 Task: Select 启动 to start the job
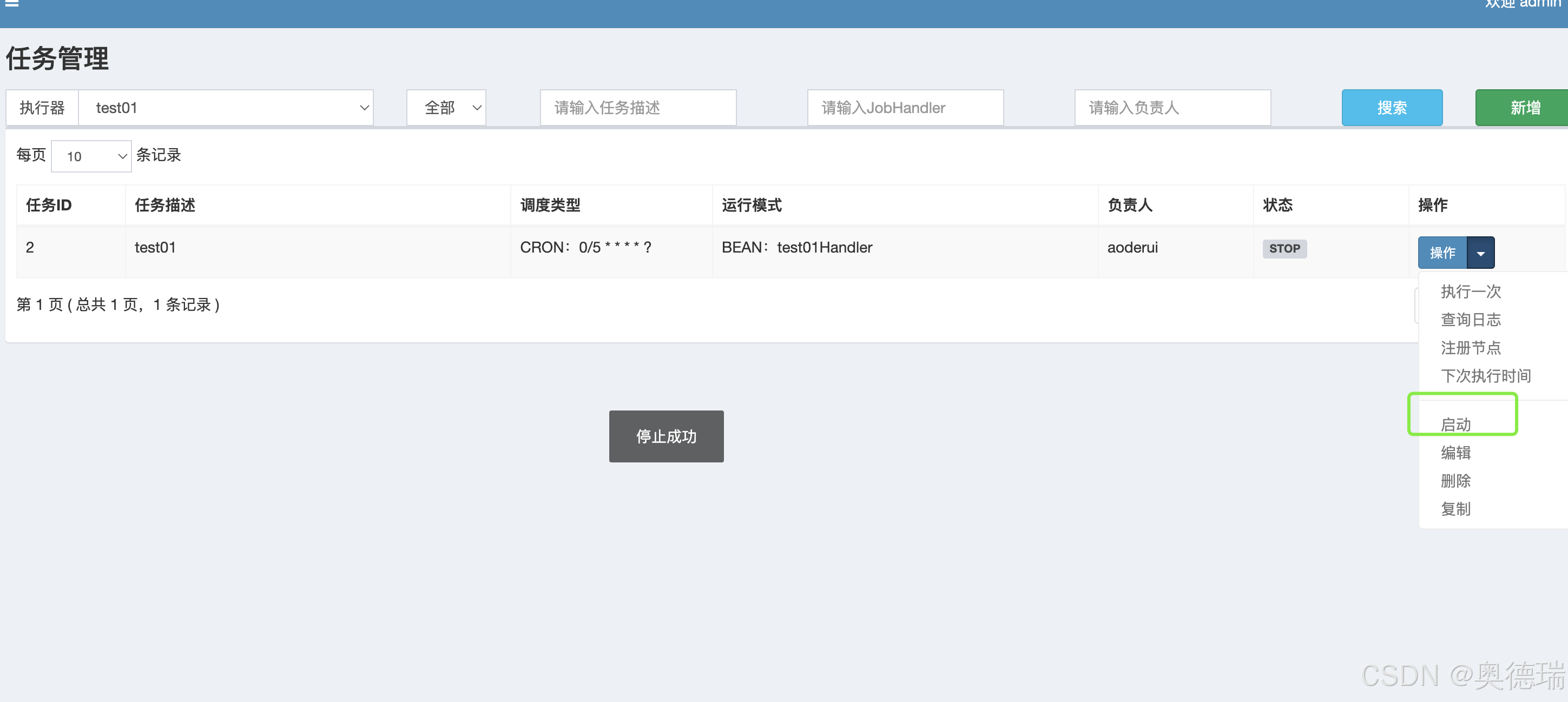point(1455,425)
